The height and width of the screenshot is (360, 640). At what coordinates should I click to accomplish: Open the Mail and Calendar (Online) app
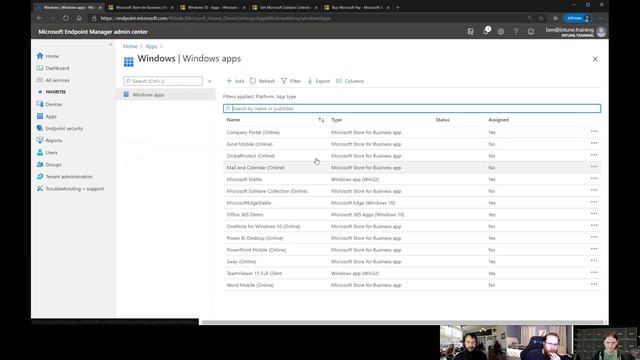pyautogui.click(x=256, y=168)
